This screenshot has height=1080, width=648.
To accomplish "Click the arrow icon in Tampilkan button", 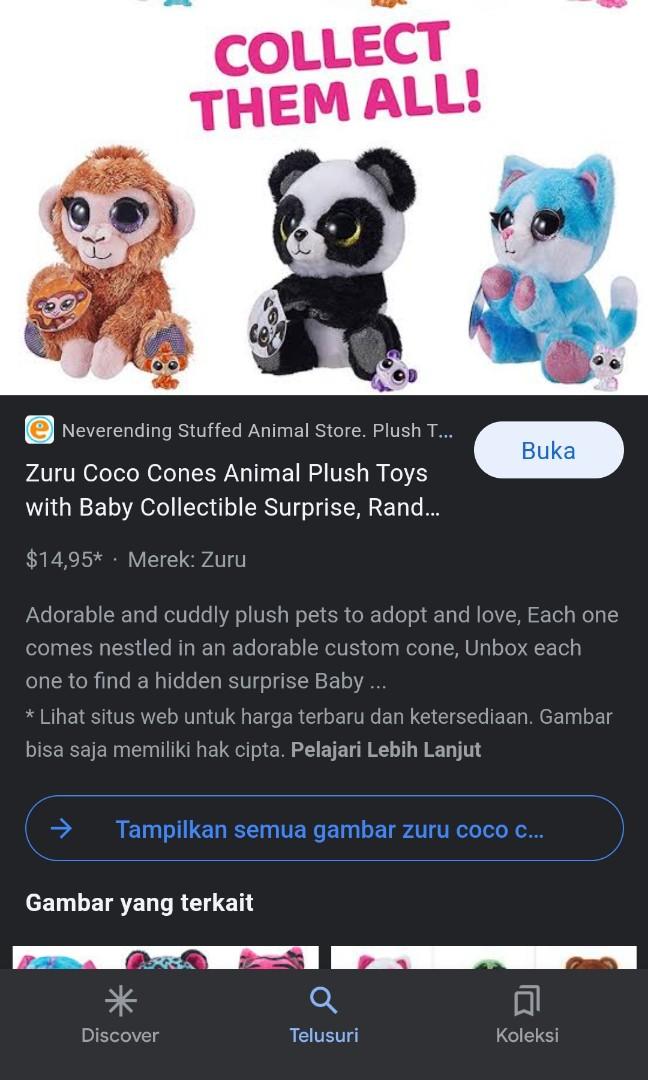I will 61,829.
